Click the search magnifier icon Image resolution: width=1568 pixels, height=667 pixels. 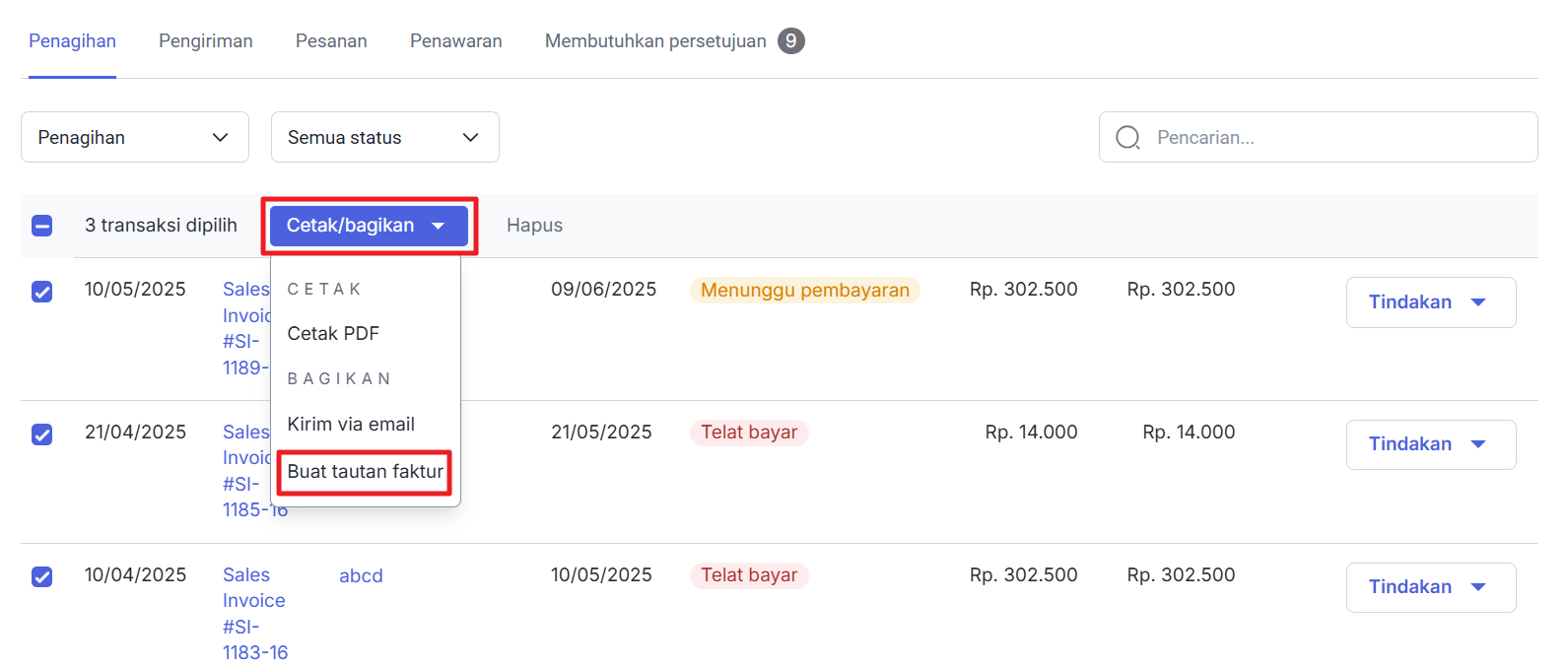coord(1127,138)
